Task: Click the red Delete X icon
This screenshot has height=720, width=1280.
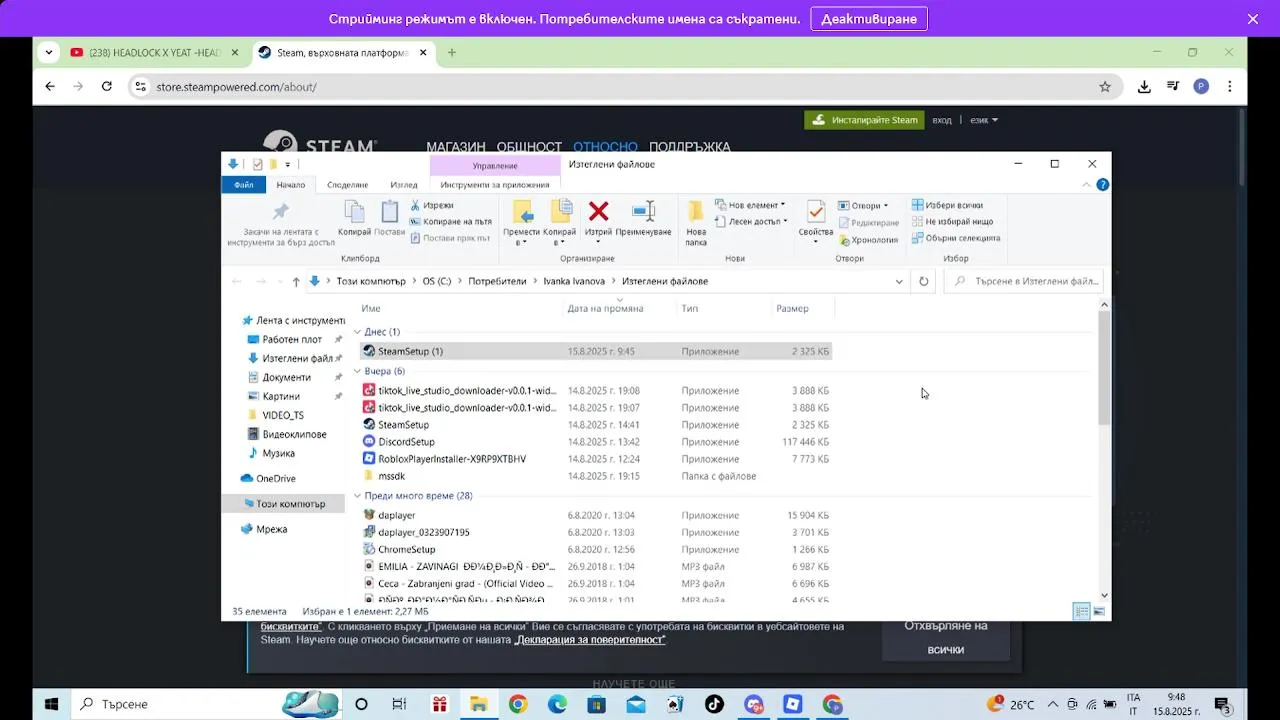Action: click(598, 211)
